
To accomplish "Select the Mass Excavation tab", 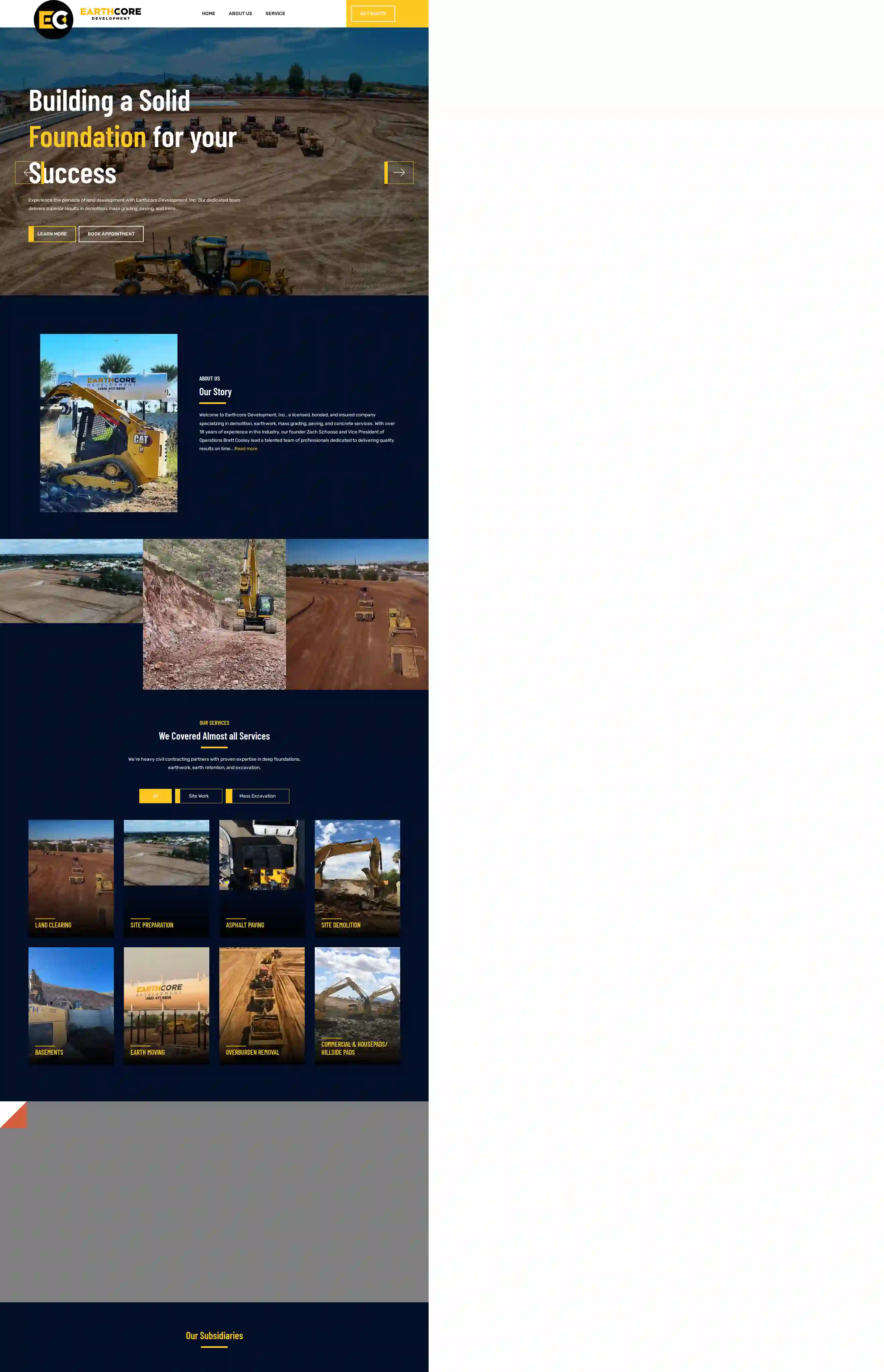I will click(257, 796).
